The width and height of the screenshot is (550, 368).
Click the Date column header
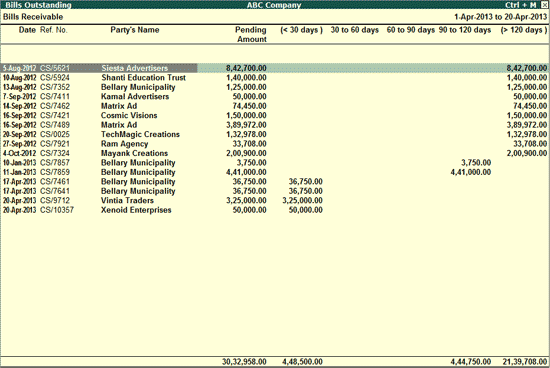click(27, 30)
